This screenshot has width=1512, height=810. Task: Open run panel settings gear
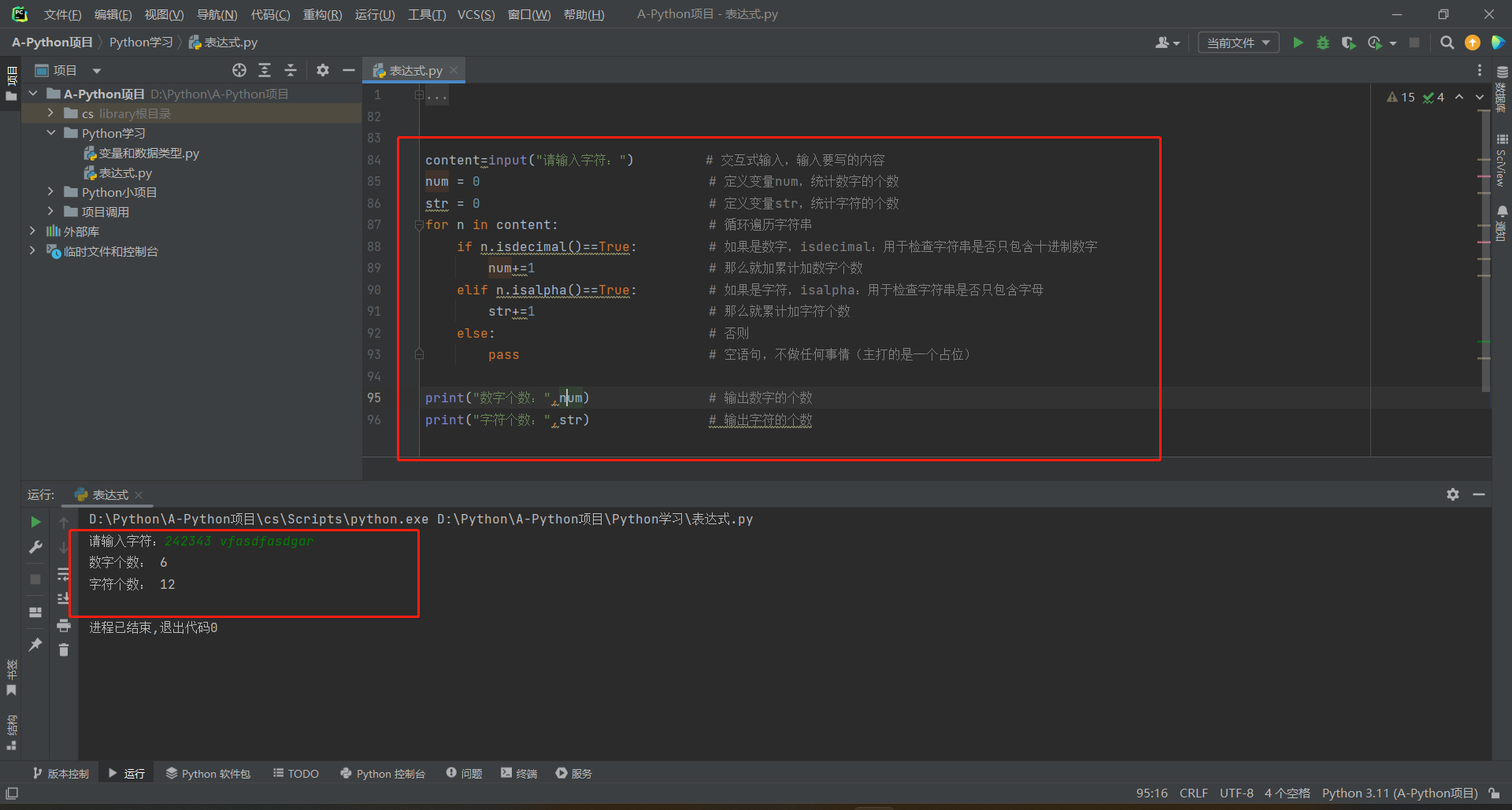tap(1453, 494)
